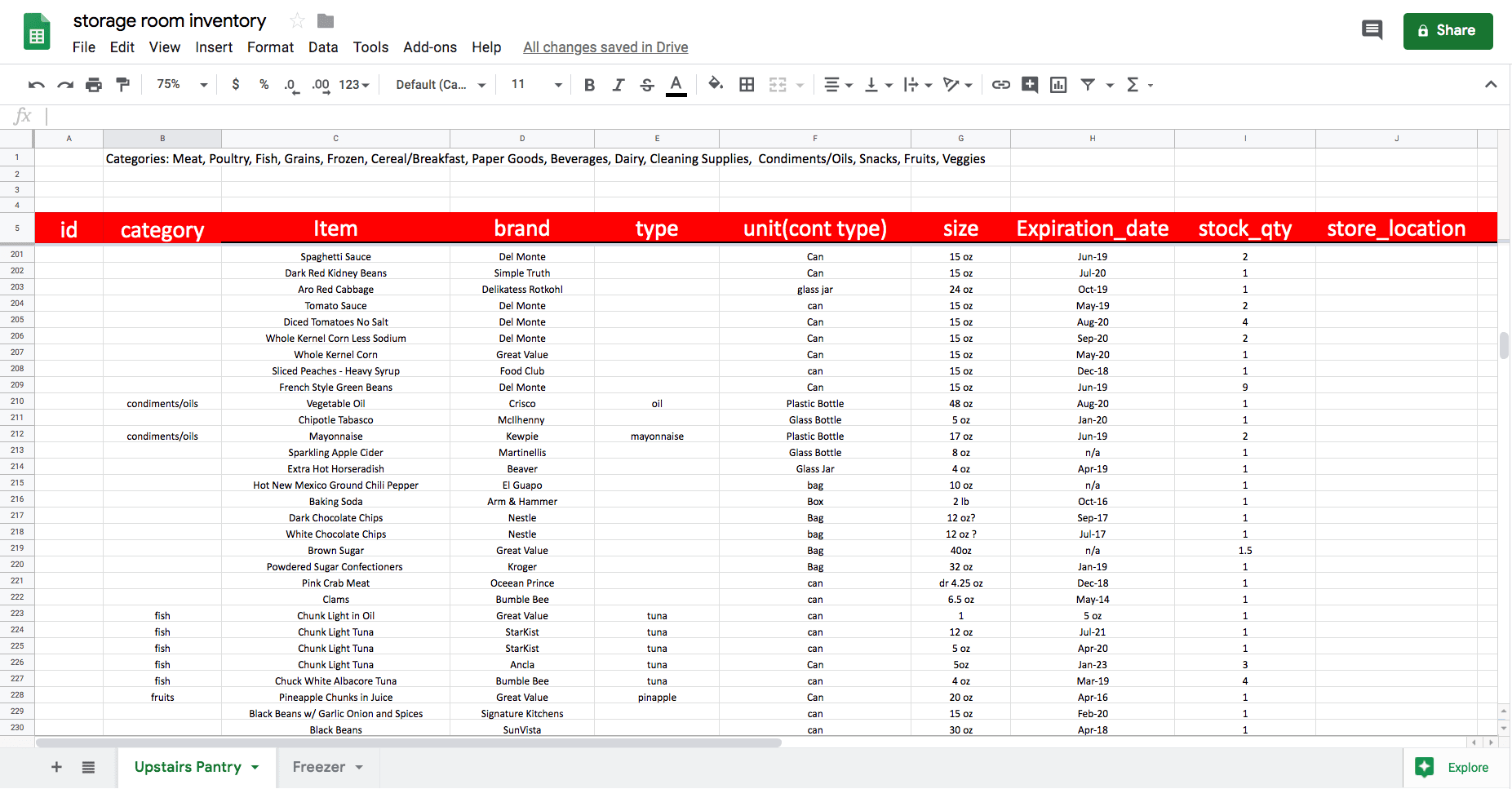1512x789 pixels.
Task: Select cell 'Chipotle Tabasco'
Action: coord(335,420)
